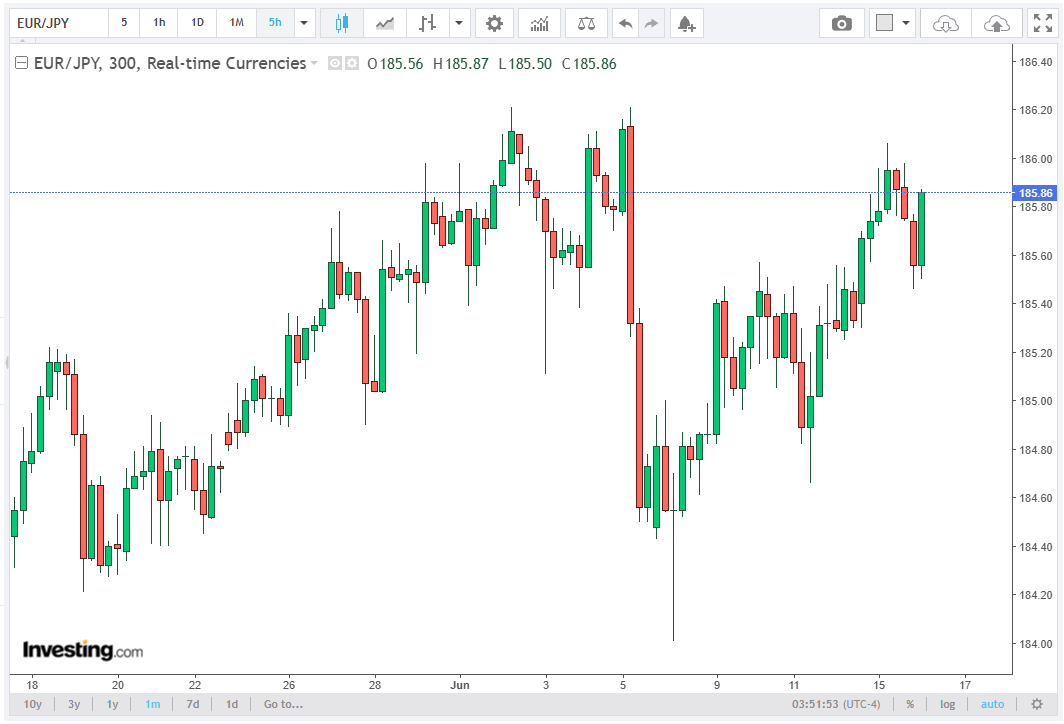Expand the bar style dropdown arrow

[459, 23]
